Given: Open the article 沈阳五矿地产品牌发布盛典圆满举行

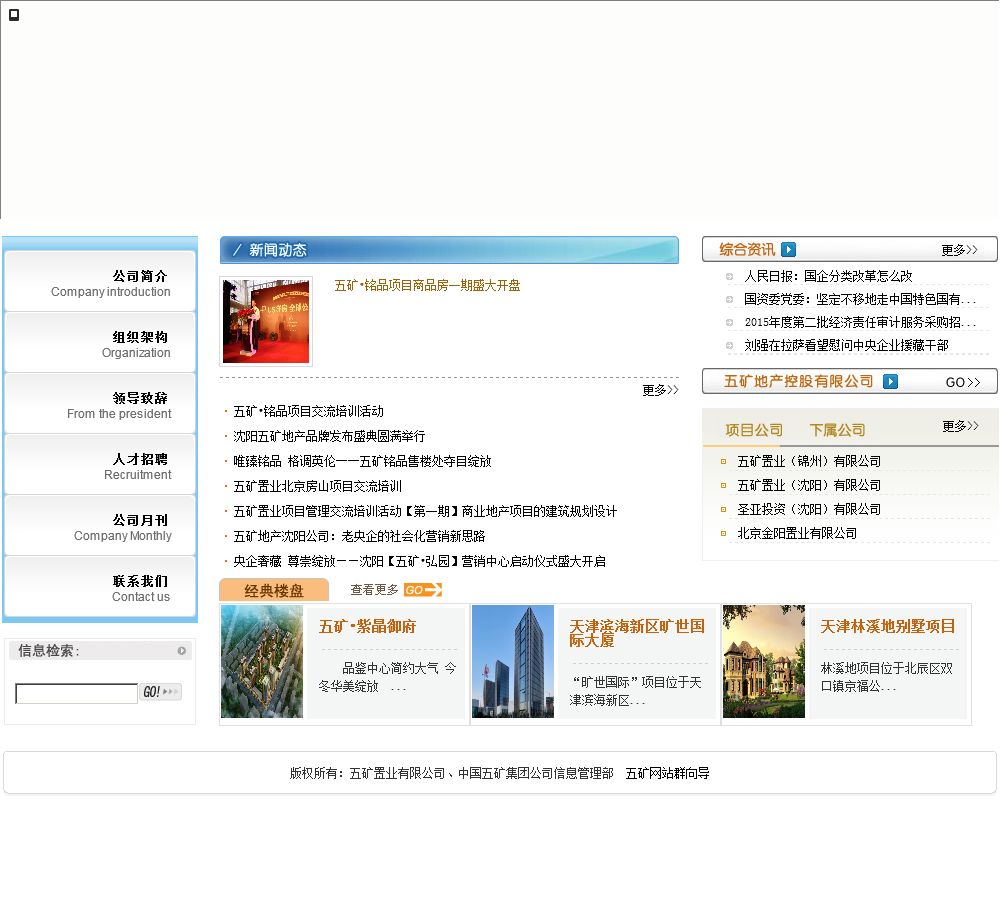Looking at the screenshot, I should (329, 436).
